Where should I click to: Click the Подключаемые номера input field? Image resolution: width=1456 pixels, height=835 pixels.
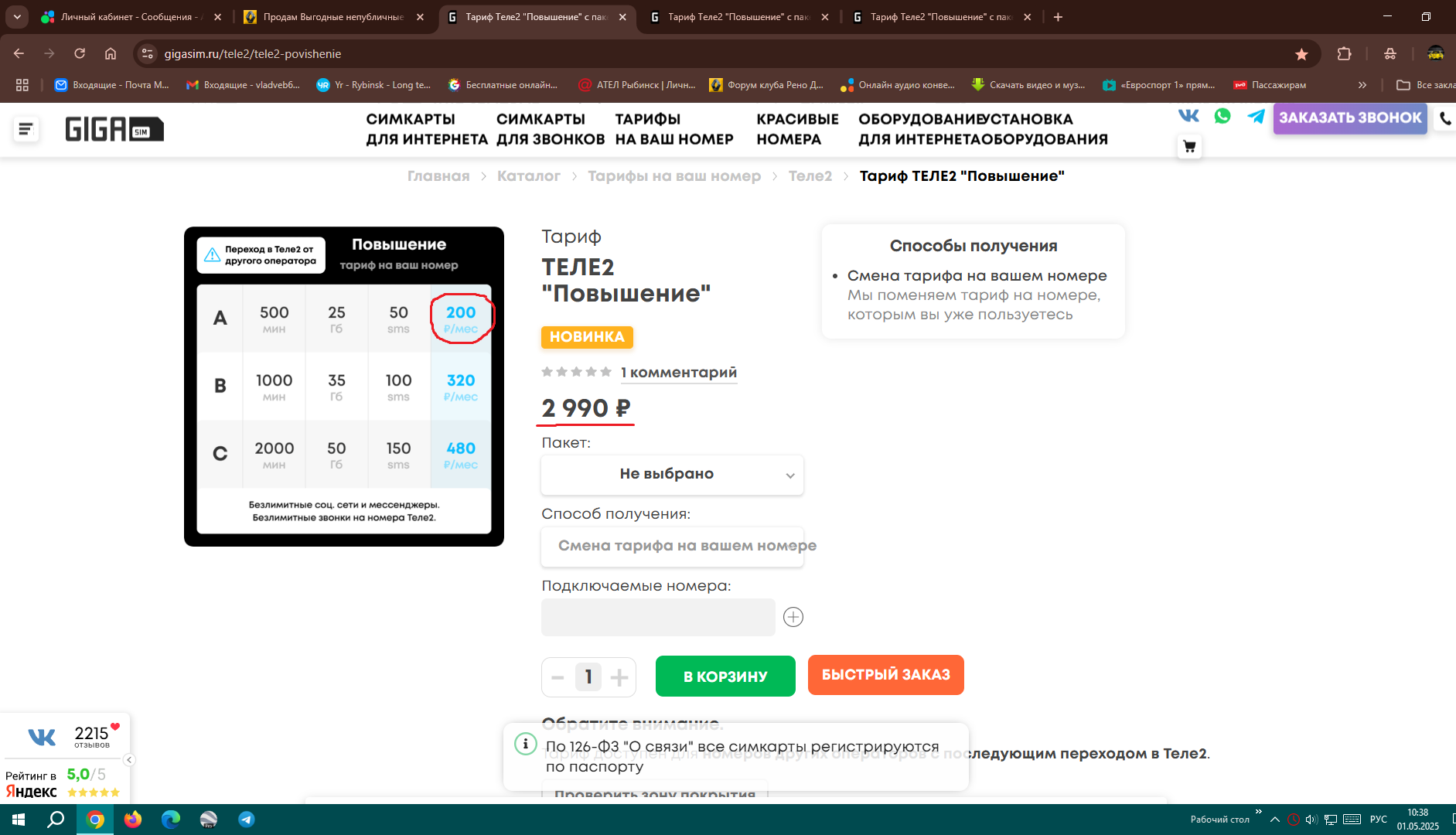[658, 617]
